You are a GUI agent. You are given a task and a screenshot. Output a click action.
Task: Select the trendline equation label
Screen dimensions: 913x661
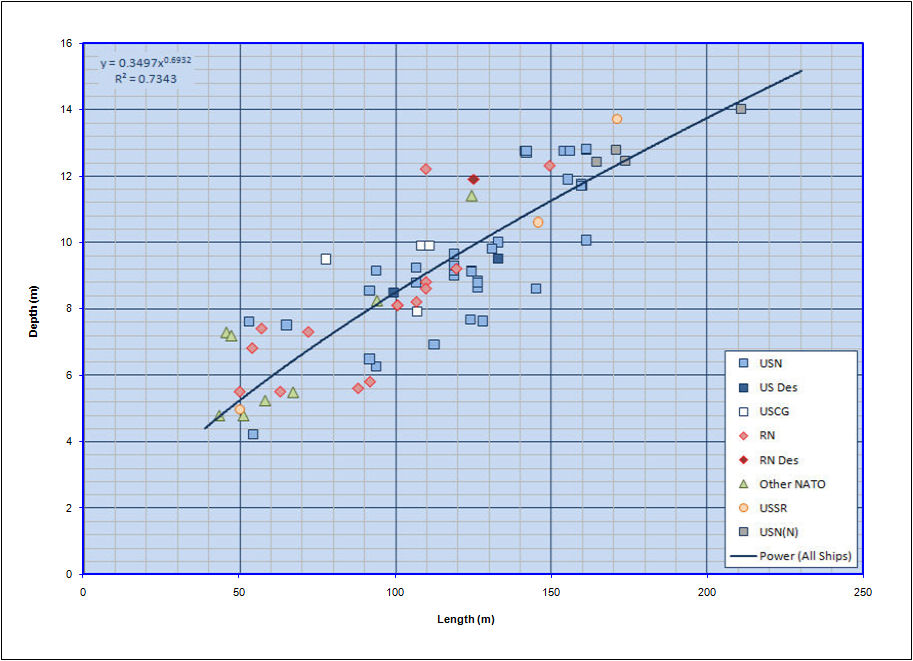(x=145, y=62)
